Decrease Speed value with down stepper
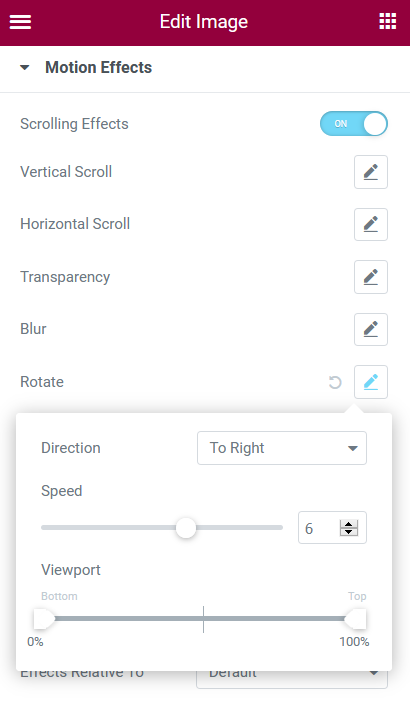410x705 pixels. pos(348,531)
